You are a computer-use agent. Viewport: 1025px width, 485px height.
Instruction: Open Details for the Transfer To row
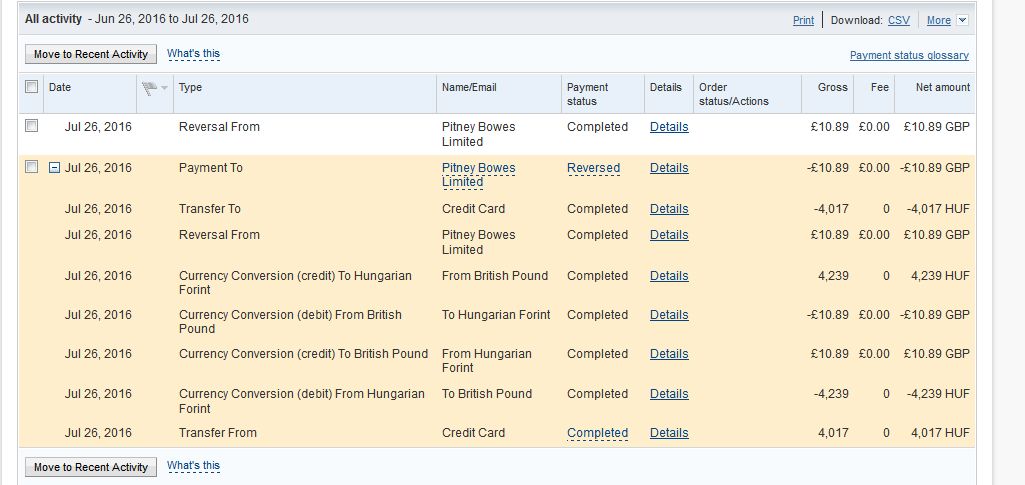pyautogui.click(x=669, y=209)
